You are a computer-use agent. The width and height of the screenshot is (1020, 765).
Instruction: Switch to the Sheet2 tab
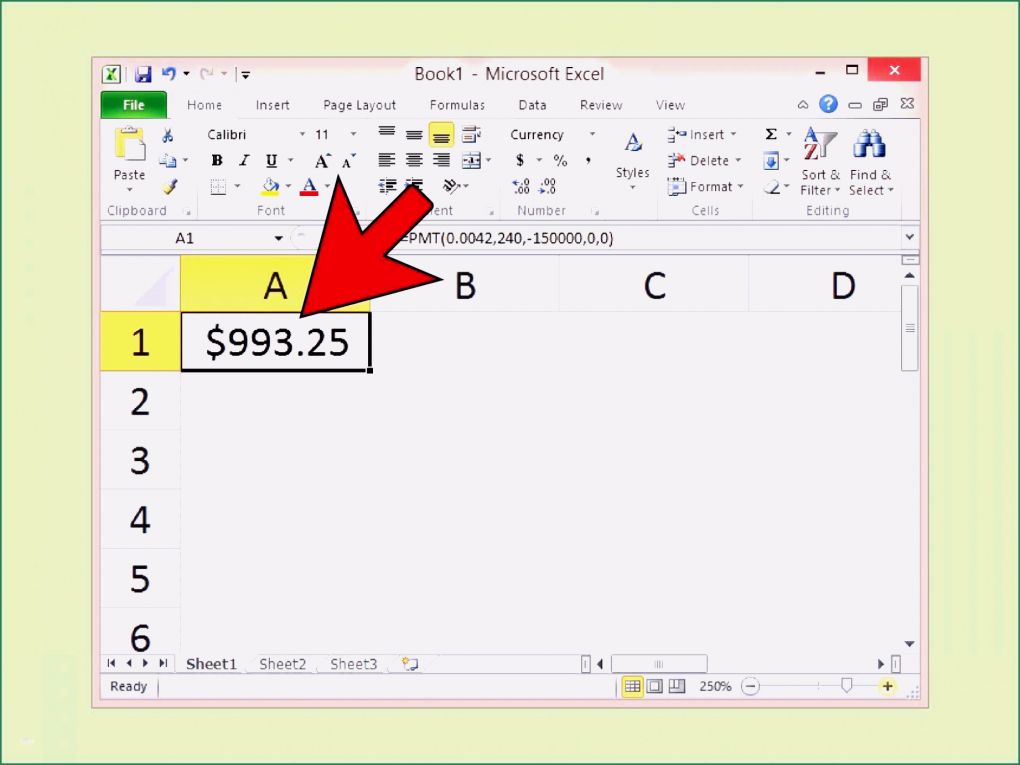pos(281,663)
